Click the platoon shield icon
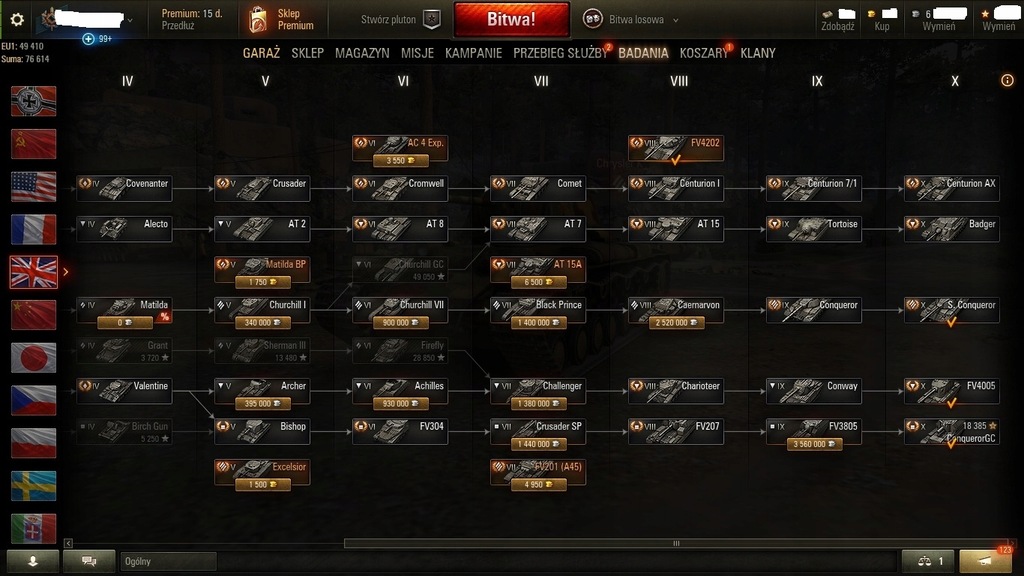Viewport: 1024px width, 576px height. coord(432,20)
